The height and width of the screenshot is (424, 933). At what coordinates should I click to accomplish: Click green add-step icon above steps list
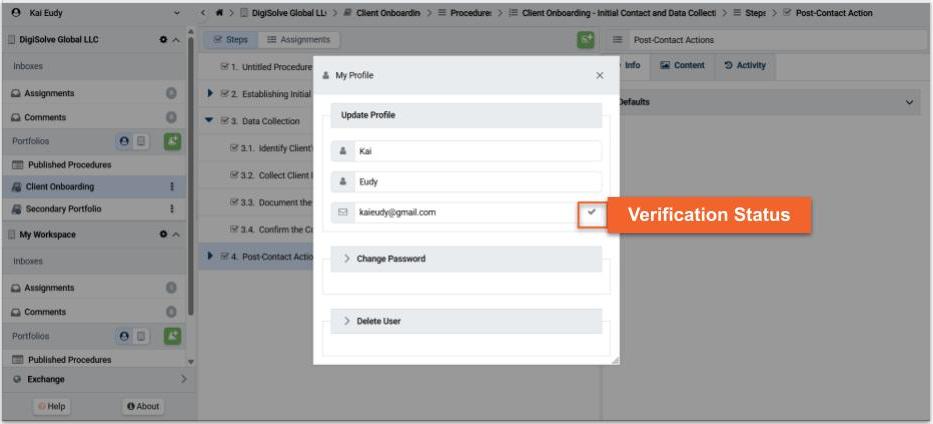click(585, 39)
